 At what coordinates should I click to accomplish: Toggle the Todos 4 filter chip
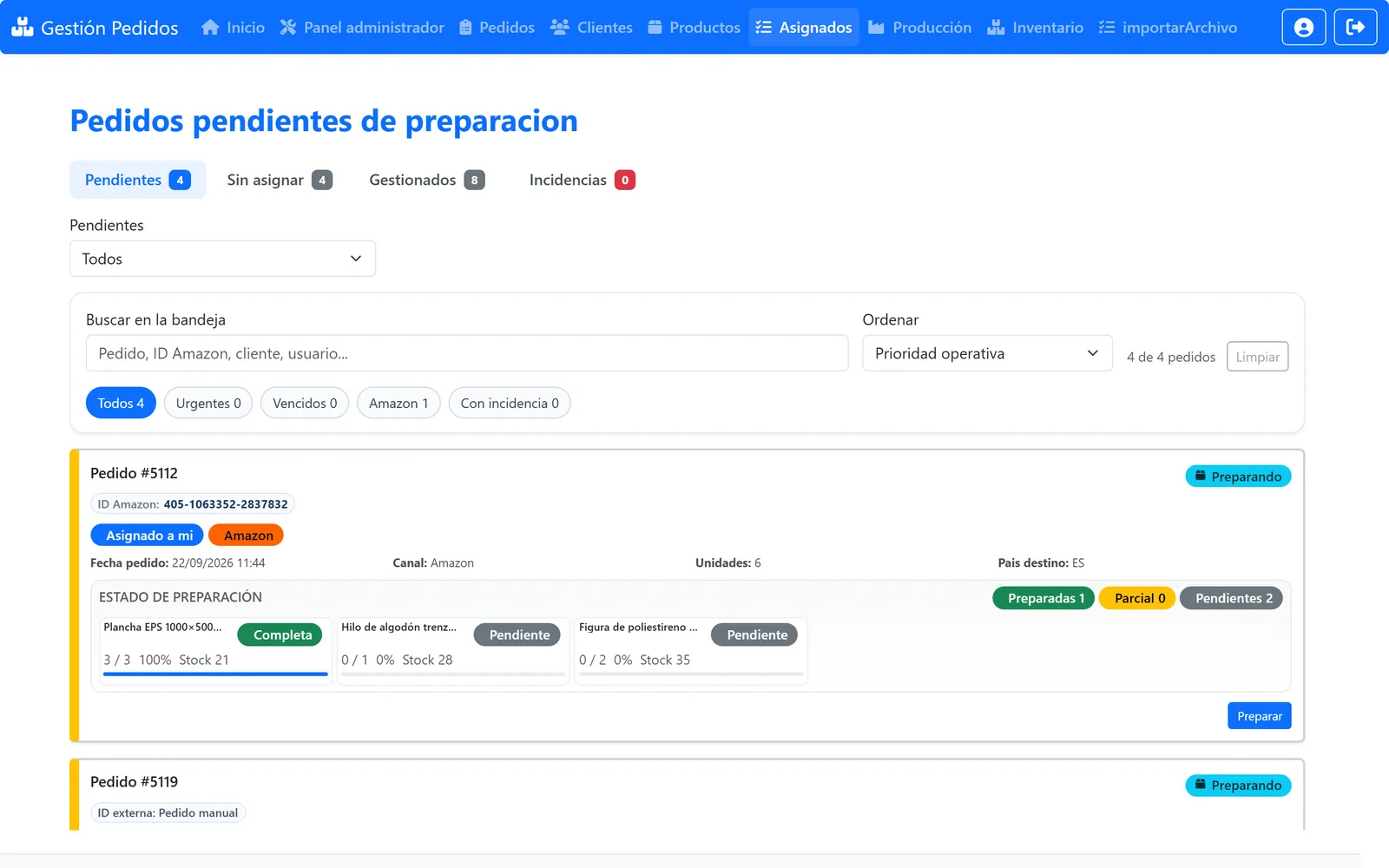click(x=121, y=403)
